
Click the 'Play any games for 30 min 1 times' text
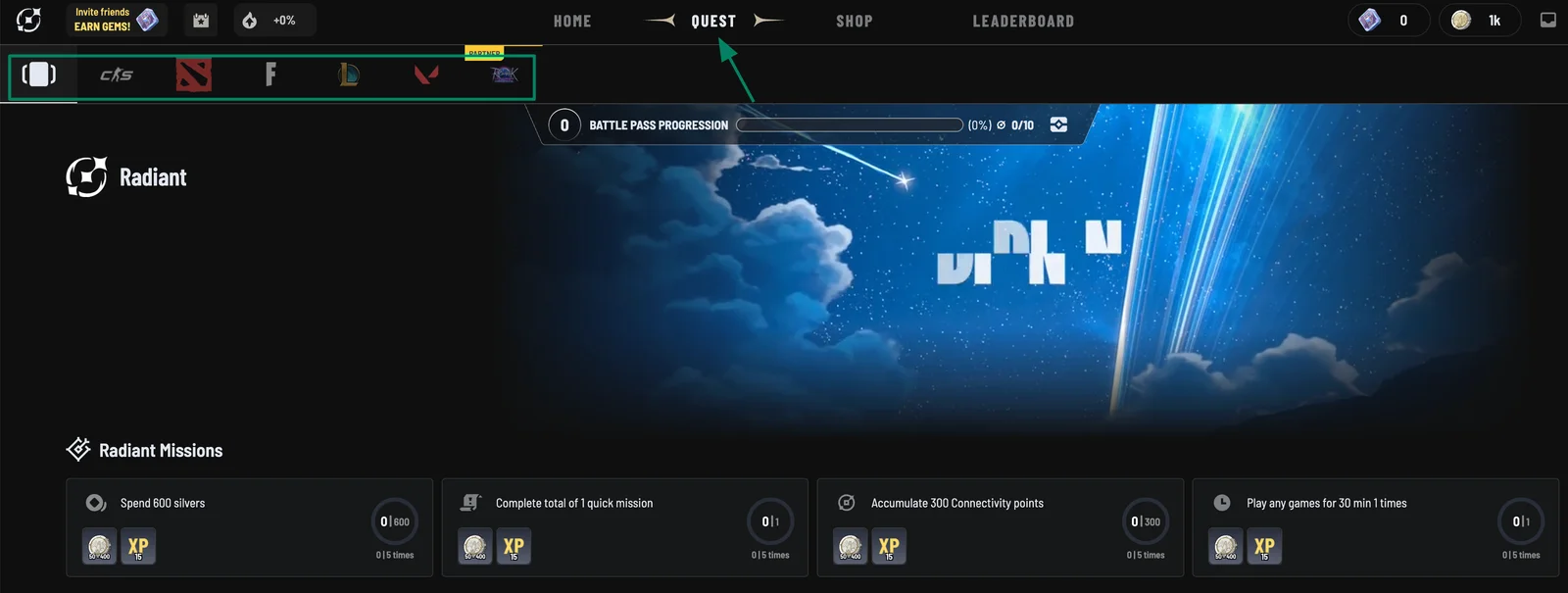(1327, 503)
